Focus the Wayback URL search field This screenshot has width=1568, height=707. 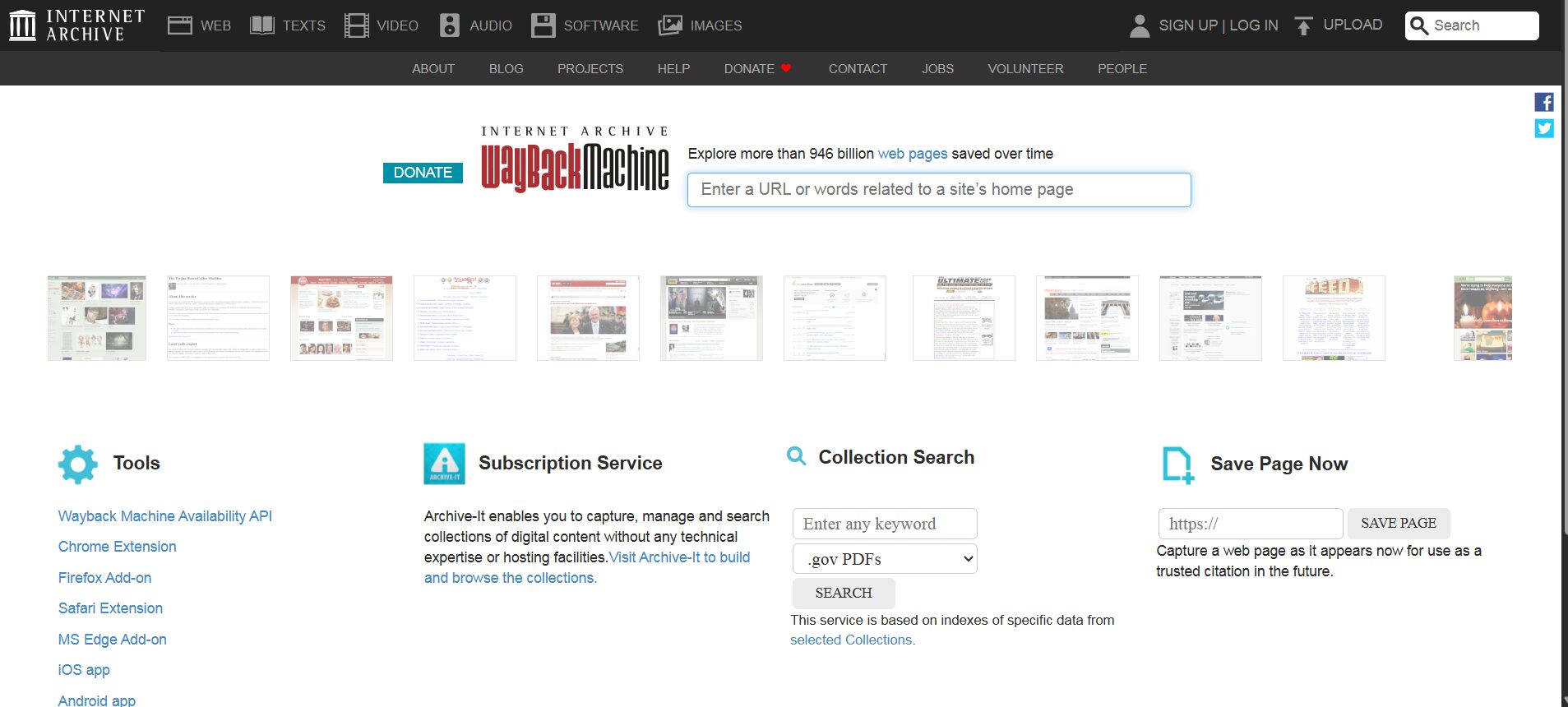[939, 190]
